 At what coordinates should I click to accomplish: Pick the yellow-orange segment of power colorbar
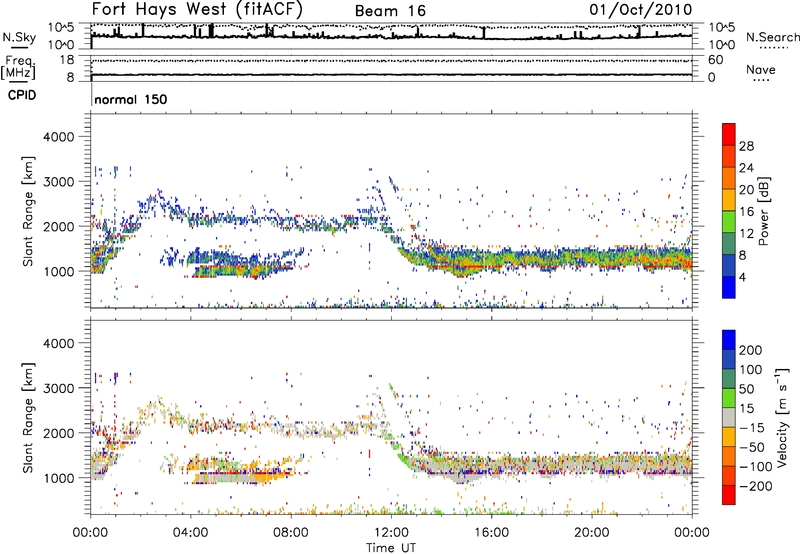click(729, 200)
